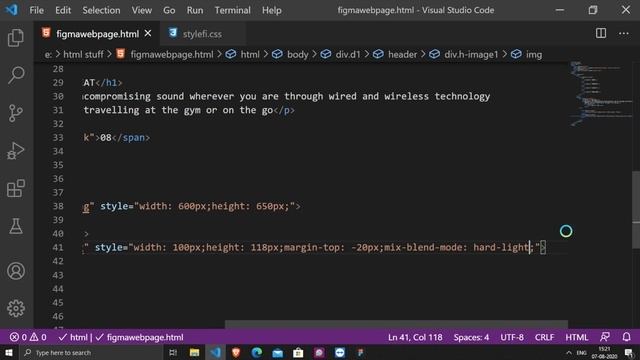
Task: Change encoding via UTF-8
Action: [x=512, y=338]
